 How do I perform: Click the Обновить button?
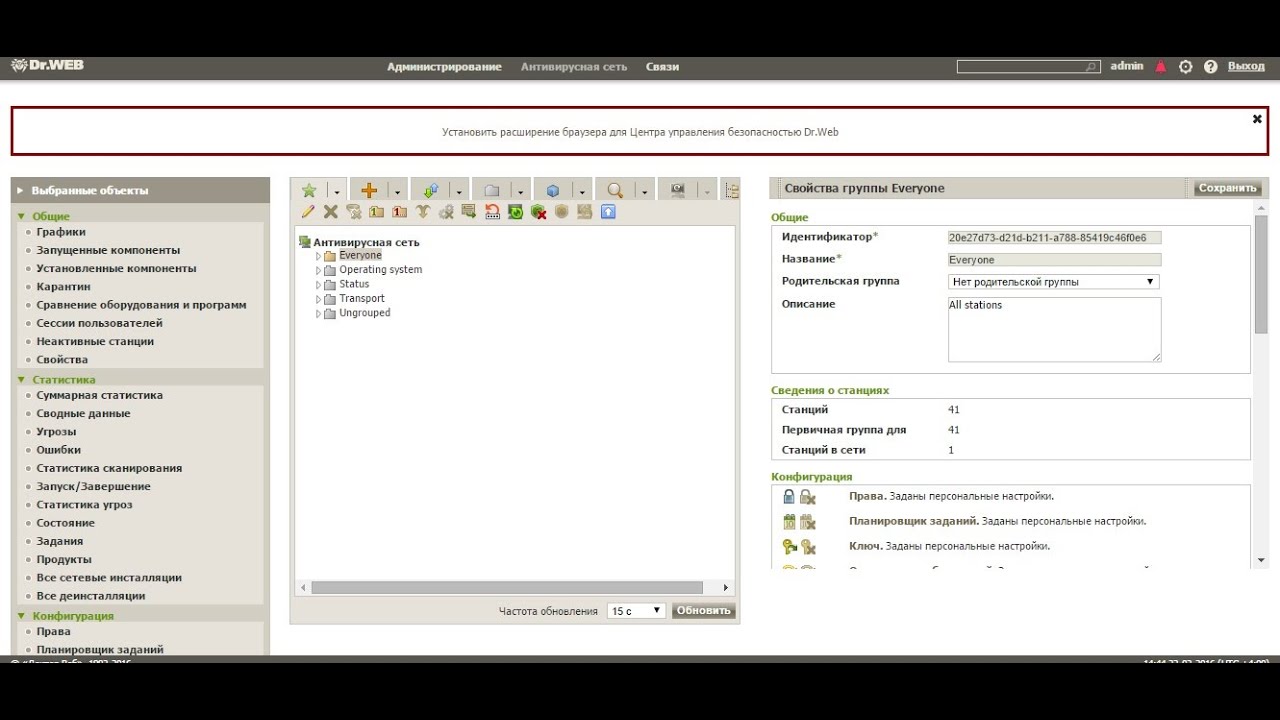704,610
